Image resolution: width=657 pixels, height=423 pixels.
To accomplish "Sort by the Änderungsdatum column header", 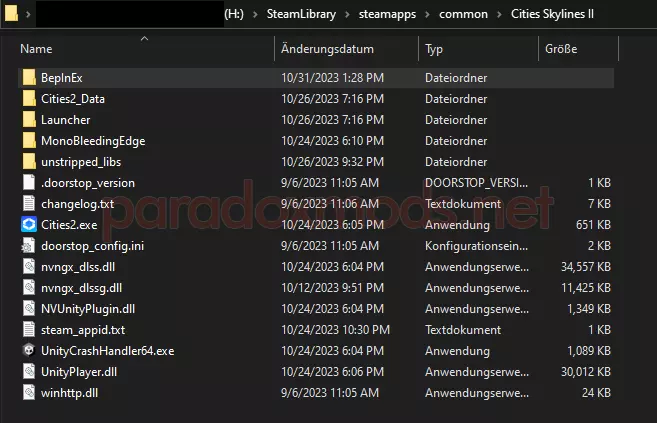I will point(327,49).
